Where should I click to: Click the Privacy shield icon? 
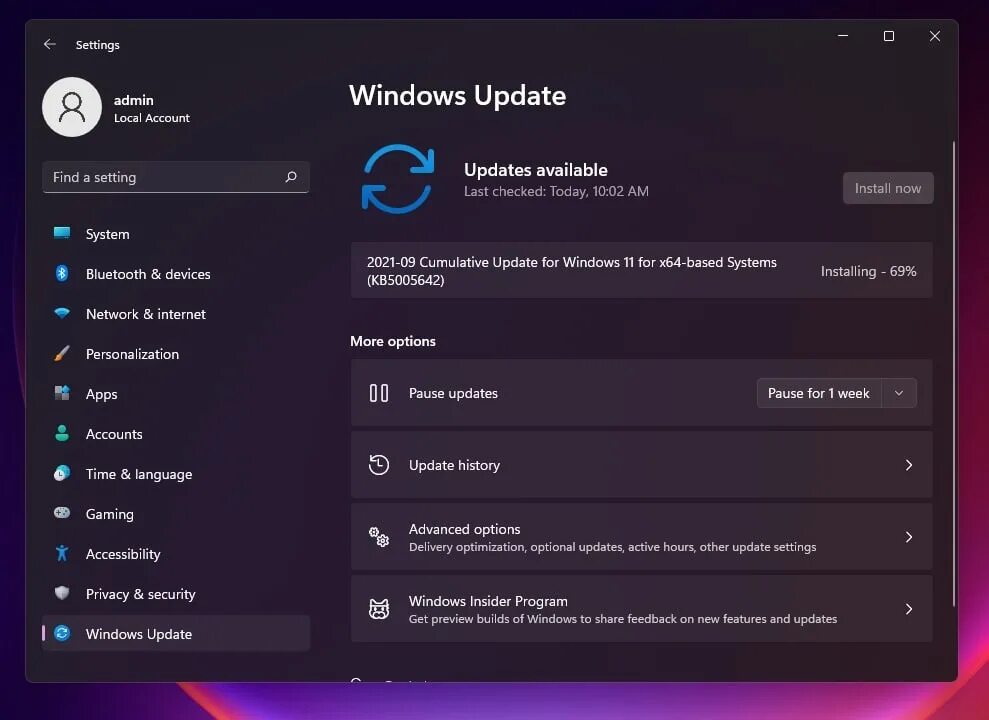tap(62, 593)
